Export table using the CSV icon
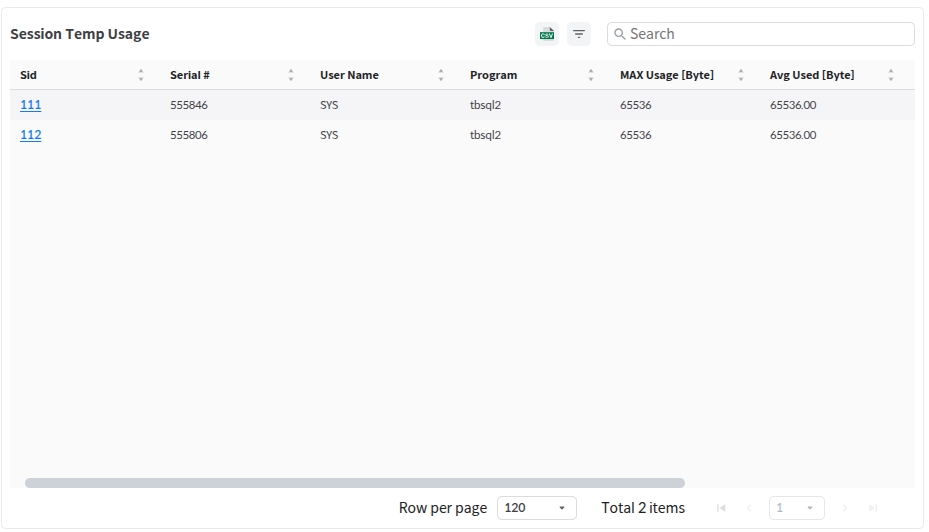 tap(547, 34)
